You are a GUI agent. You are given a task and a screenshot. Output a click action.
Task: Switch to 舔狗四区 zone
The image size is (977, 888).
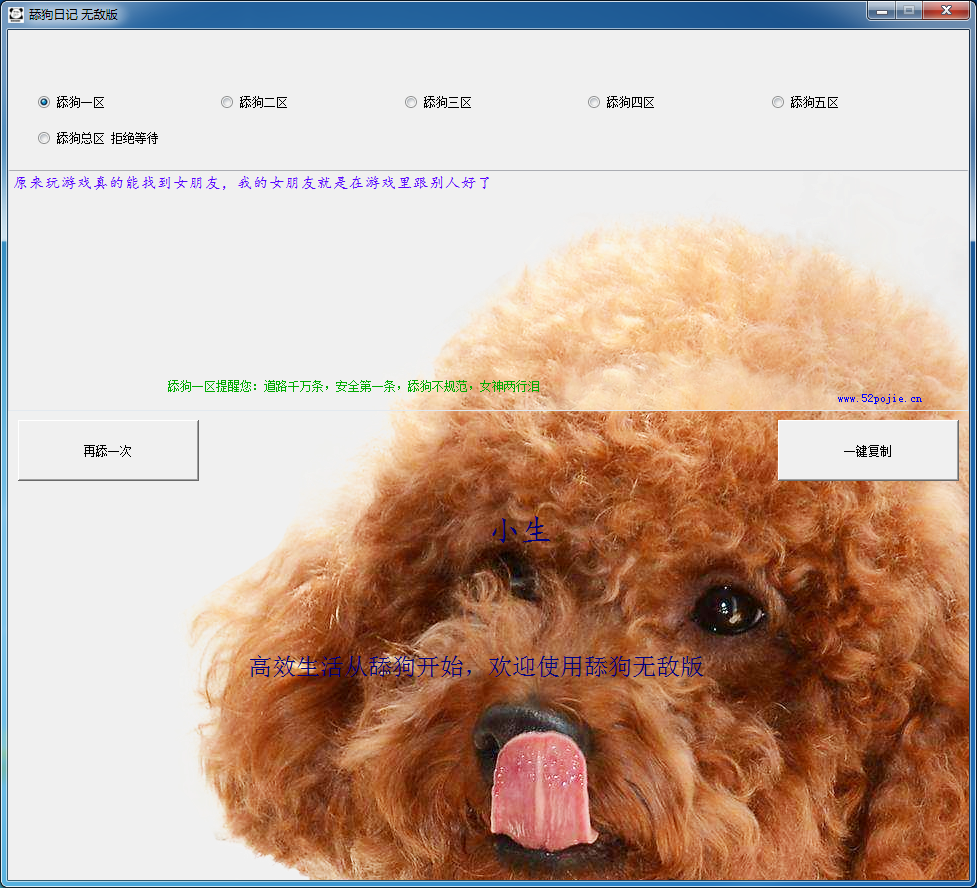[621, 102]
